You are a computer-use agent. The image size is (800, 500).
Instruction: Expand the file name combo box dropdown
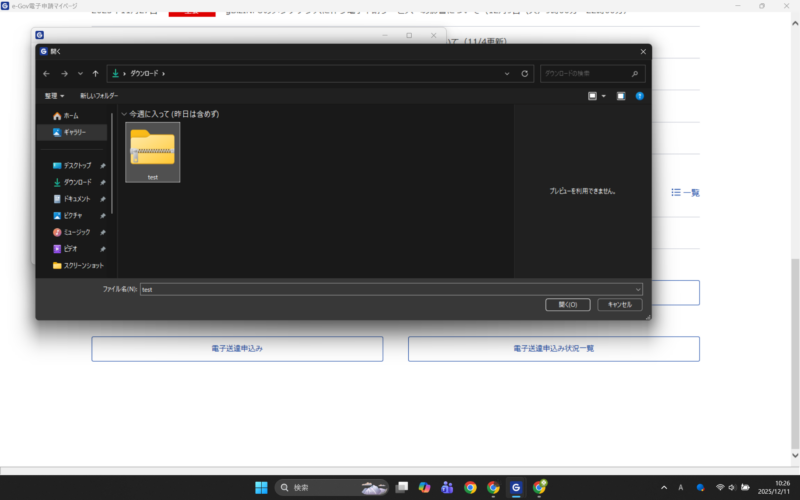pyautogui.click(x=637, y=289)
